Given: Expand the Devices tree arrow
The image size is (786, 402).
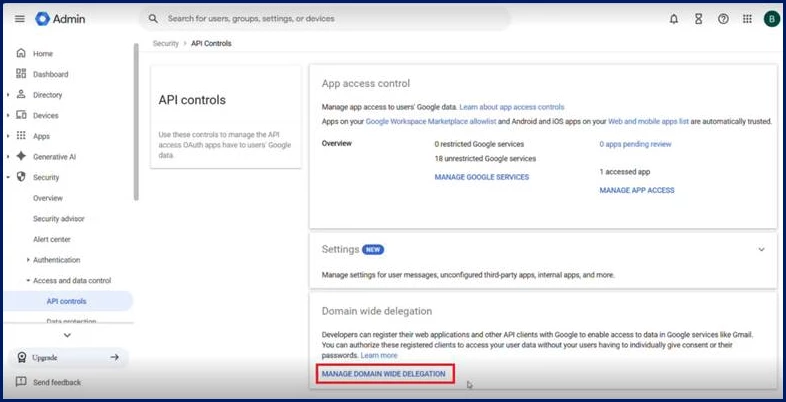Looking at the screenshot, I should (8, 115).
